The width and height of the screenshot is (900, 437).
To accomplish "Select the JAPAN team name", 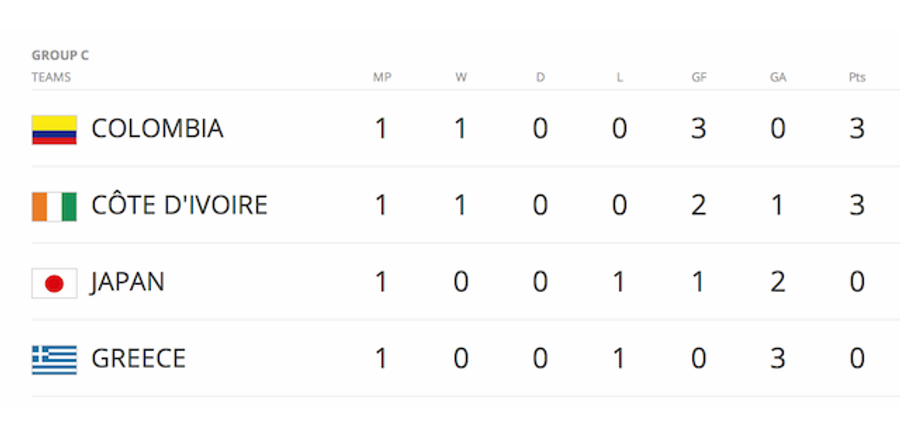I will pos(127,283).
